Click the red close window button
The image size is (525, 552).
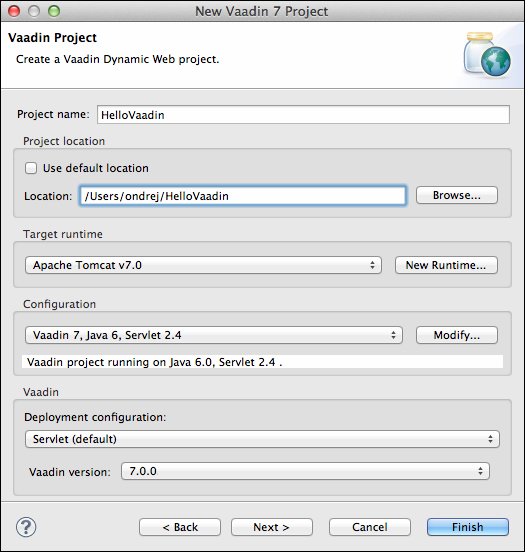(14, 11)
